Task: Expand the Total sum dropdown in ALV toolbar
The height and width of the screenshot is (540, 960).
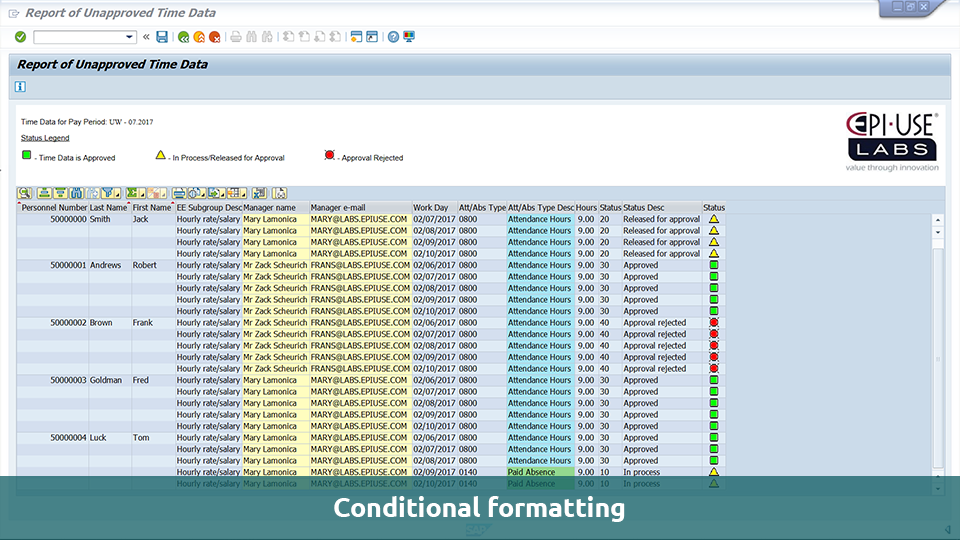Action: click(143, 192)
